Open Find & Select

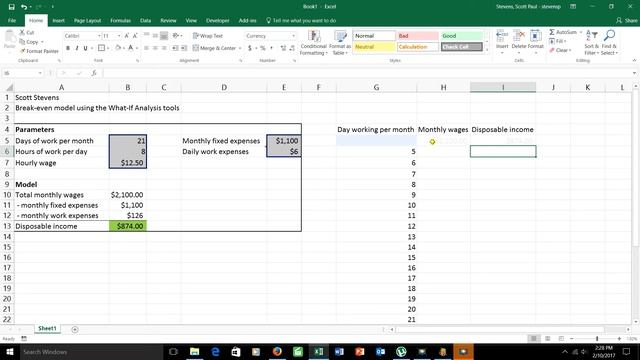[x=609, y=42]
